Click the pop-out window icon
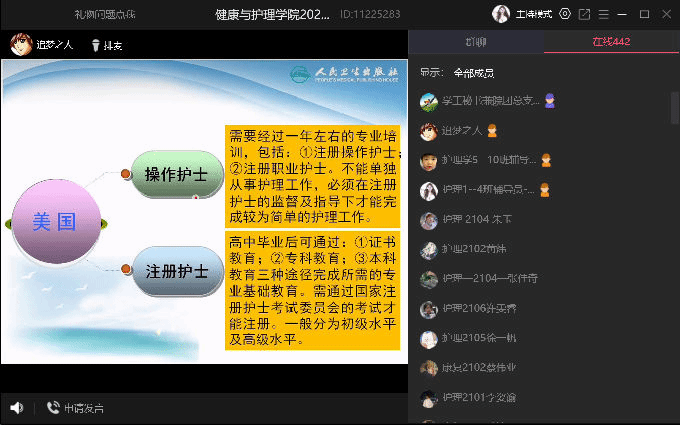680x425 pixels. 585,14
